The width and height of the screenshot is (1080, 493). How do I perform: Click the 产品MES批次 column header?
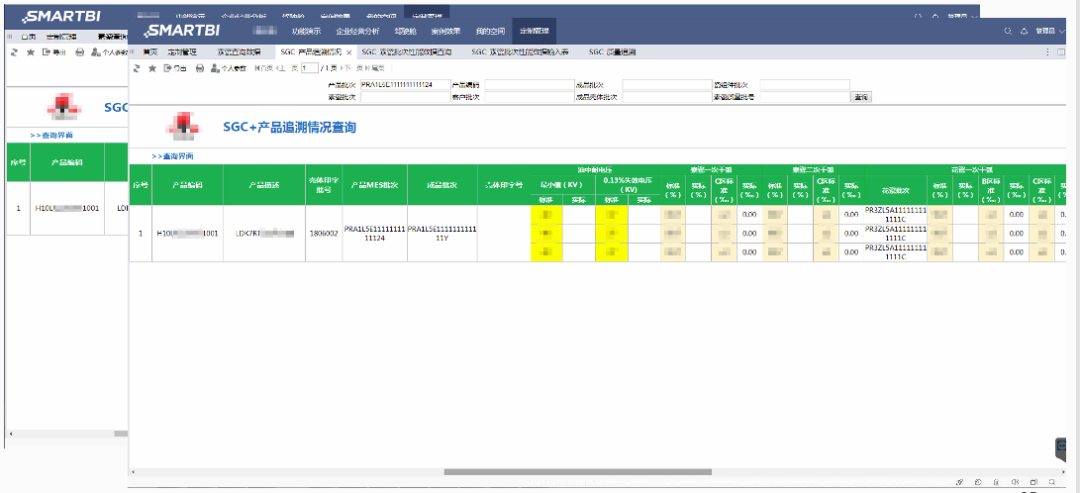(x=375, y=185)
